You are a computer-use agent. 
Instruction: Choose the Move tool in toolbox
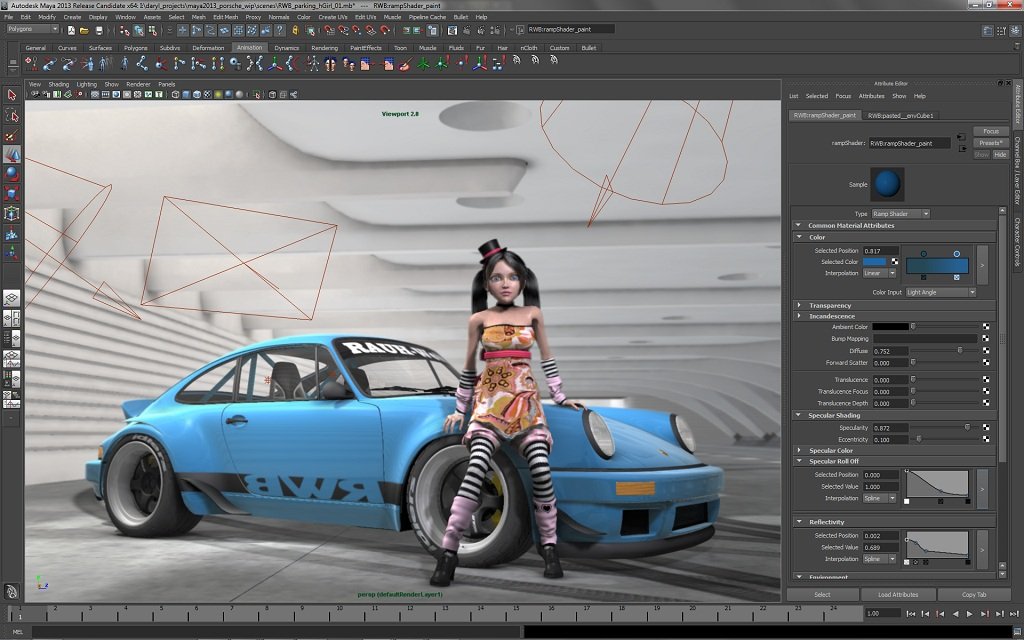coord(12,155)
